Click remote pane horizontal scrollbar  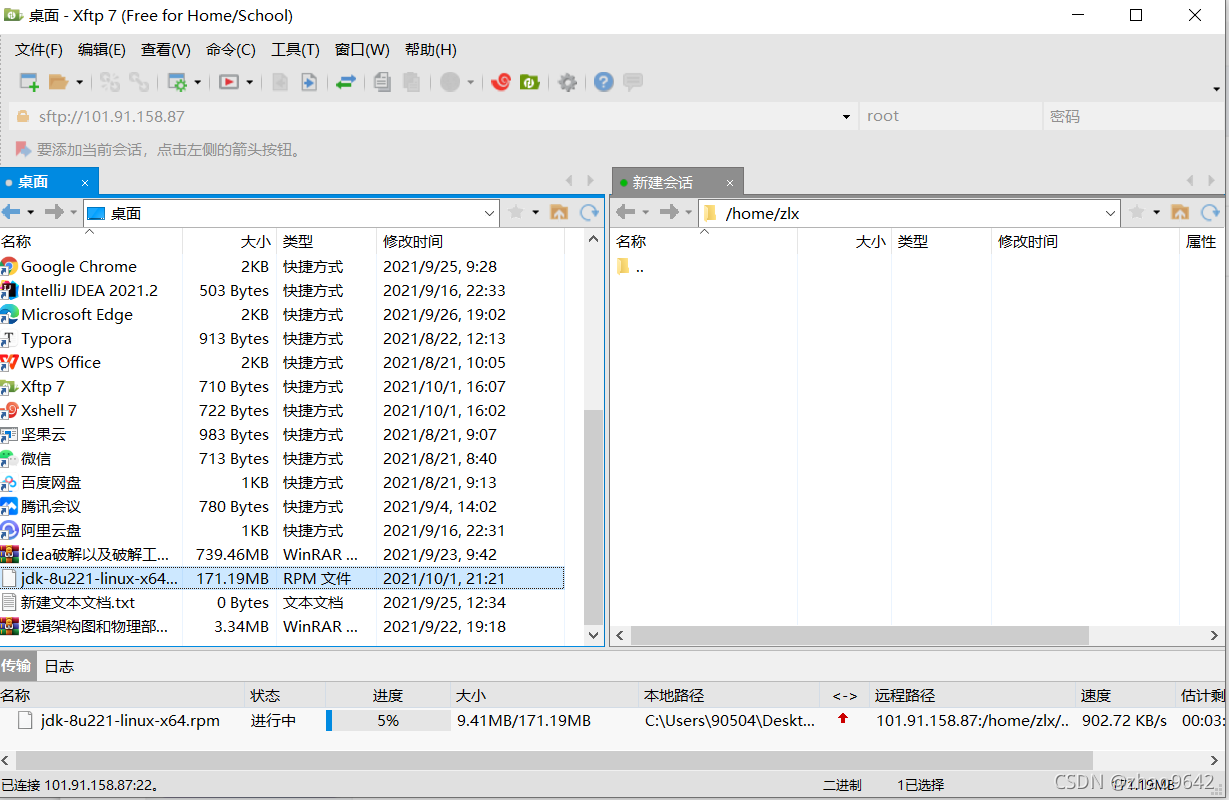[x=859, y=635]
